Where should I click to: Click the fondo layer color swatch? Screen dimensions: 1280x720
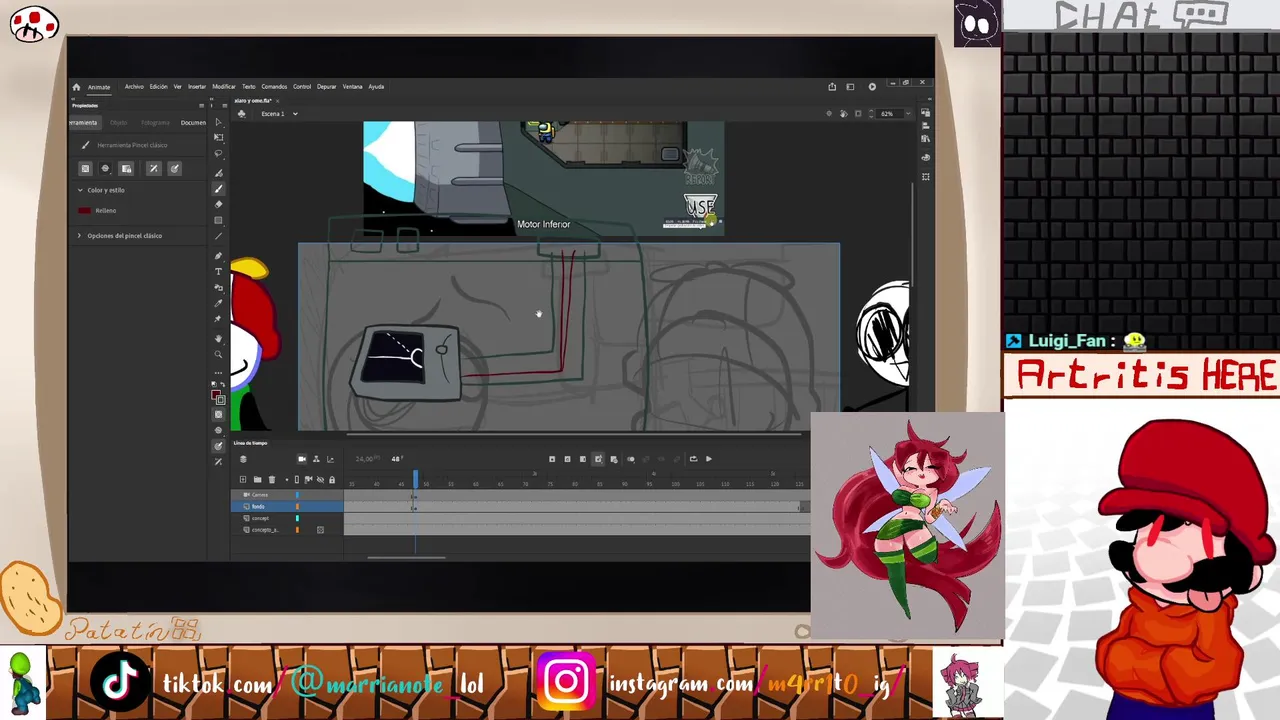click(x=297, y=507)
